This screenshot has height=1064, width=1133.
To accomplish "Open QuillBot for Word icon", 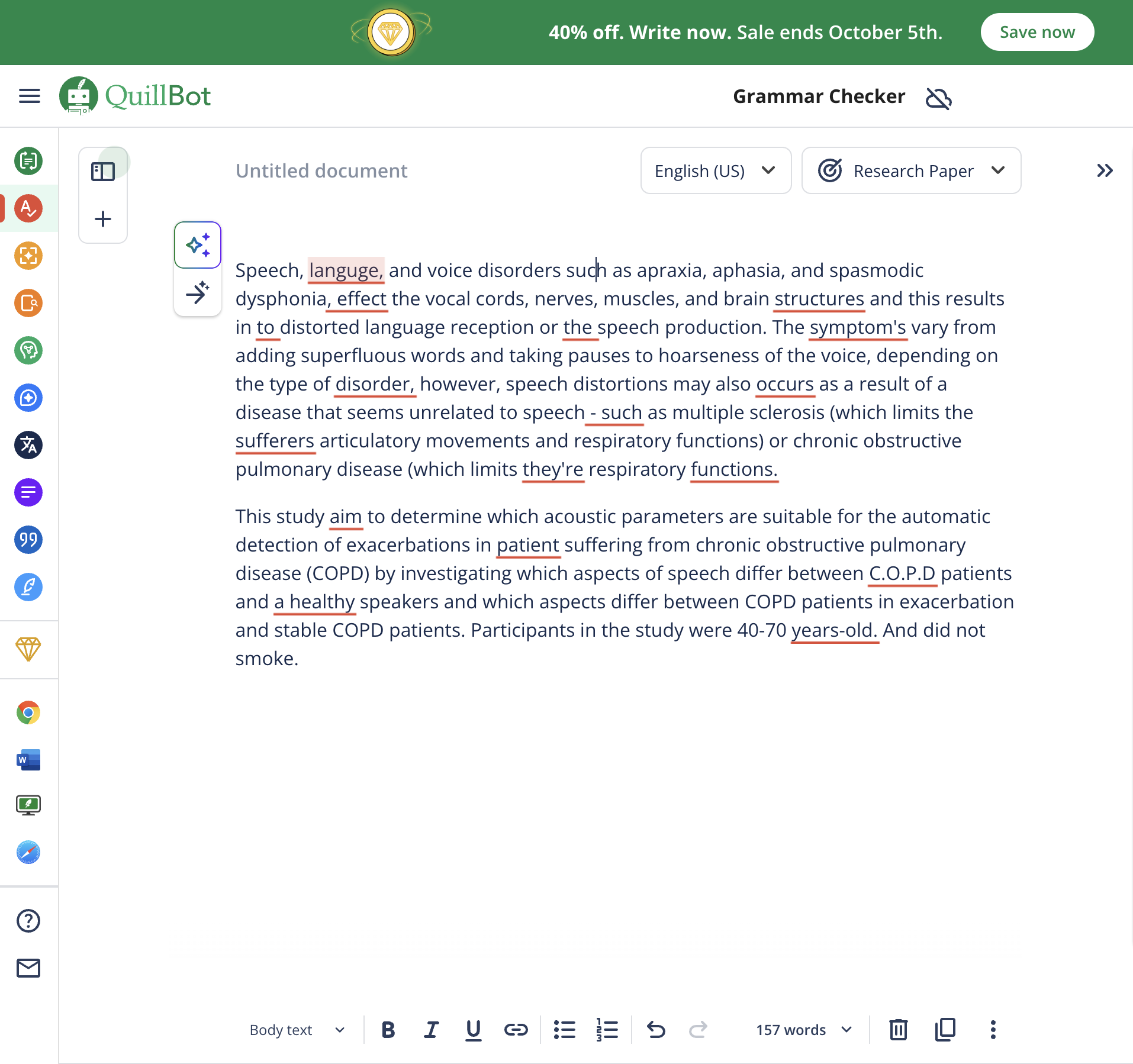I will click(x=28, y=759).
